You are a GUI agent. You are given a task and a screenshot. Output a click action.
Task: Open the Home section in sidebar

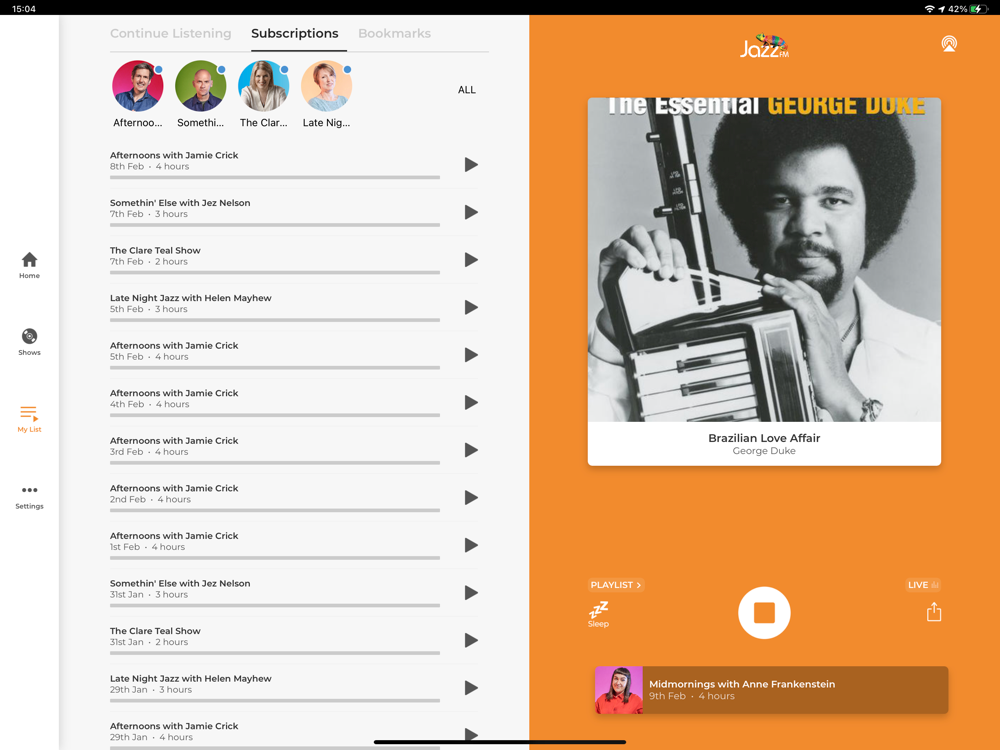(29, 265)
